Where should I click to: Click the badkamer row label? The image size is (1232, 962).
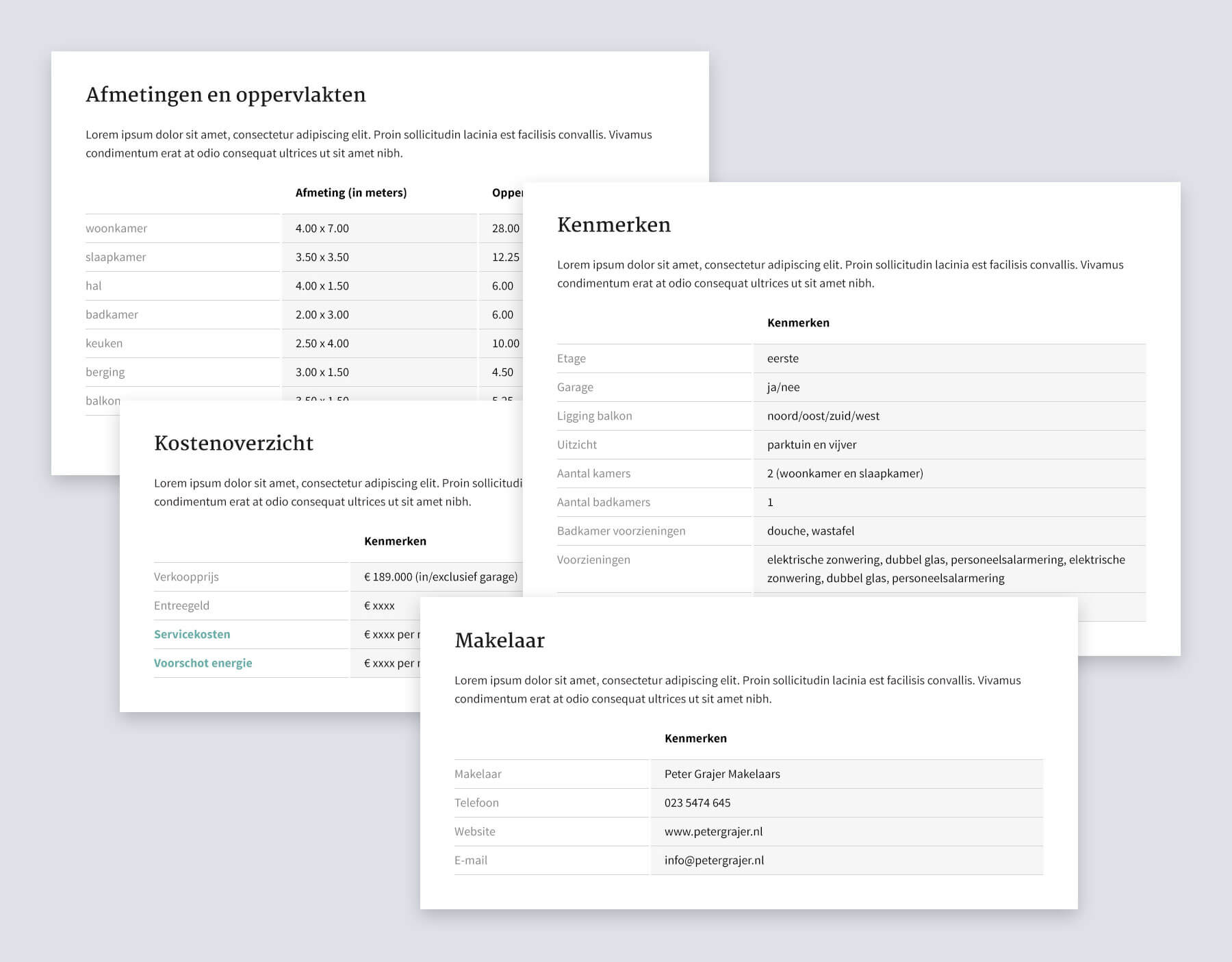[112, 314]
